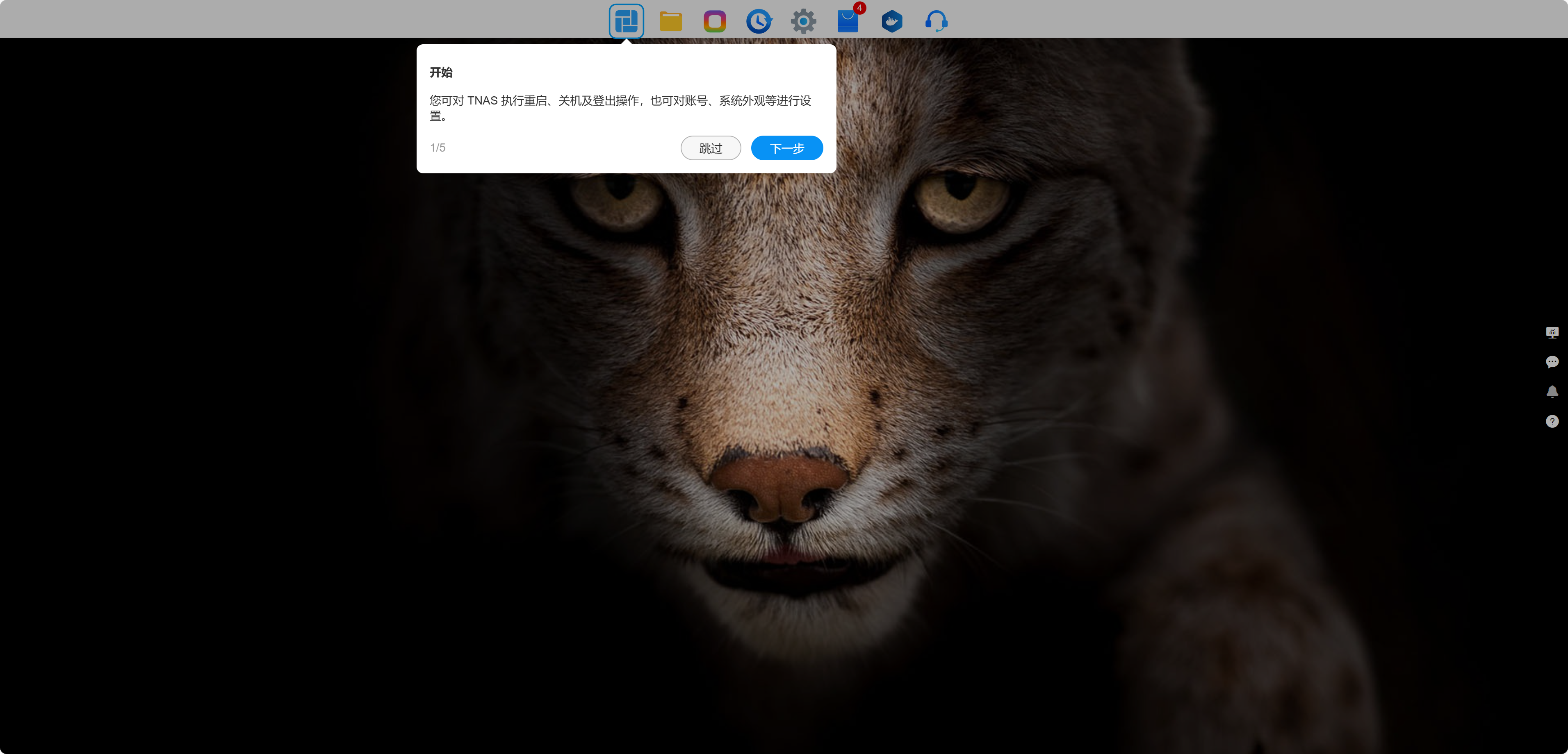This screenshot has width=1568, height=754.
Task: Open App Center shopping bag icon
Action: coord(848,21)
